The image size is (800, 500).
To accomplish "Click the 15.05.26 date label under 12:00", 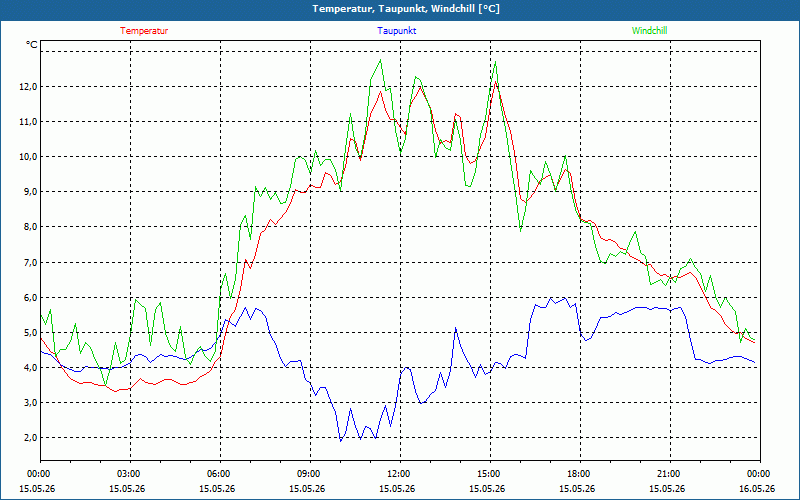I will 397,488.
